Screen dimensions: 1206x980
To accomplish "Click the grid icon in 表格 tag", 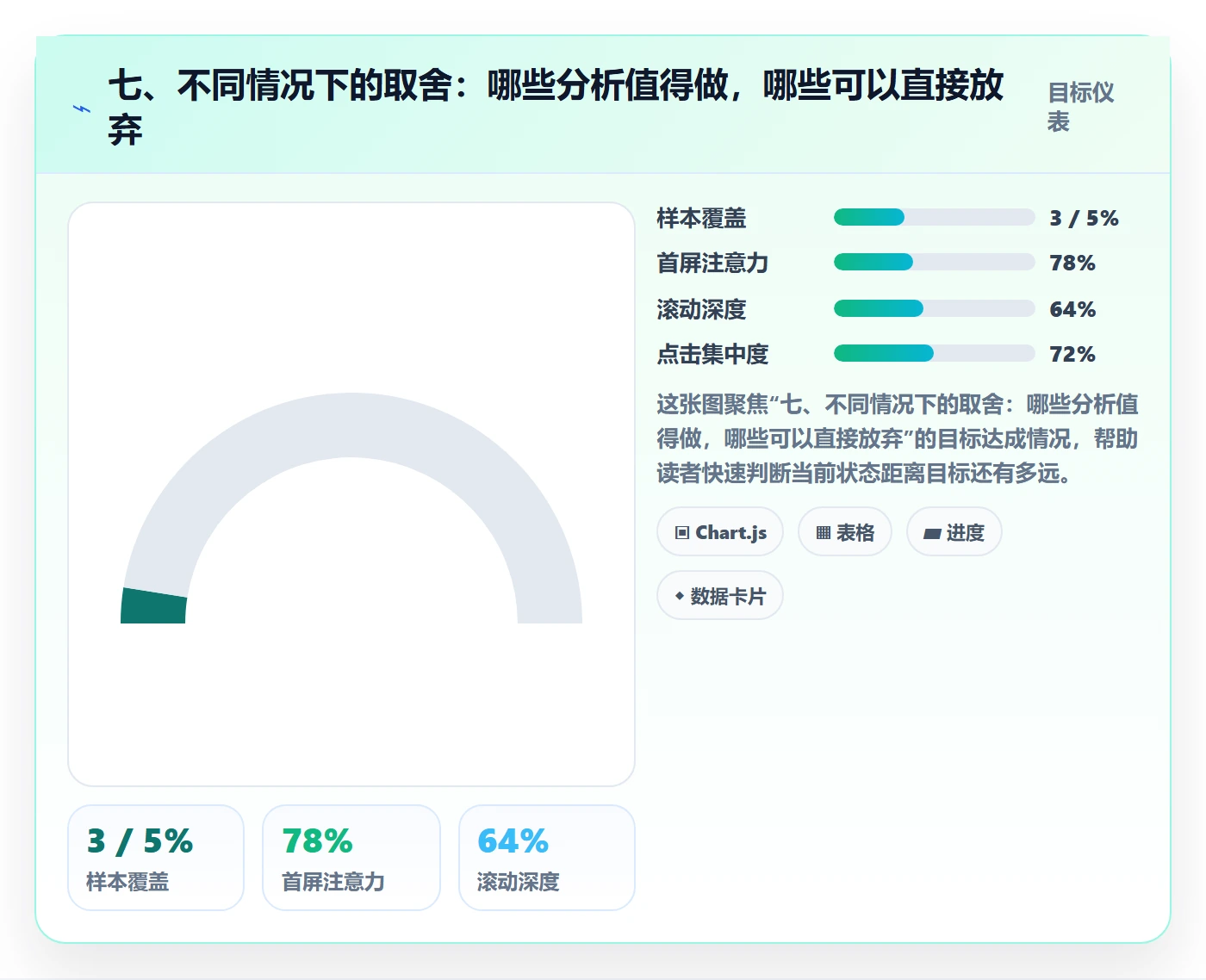I will point(824,533).
